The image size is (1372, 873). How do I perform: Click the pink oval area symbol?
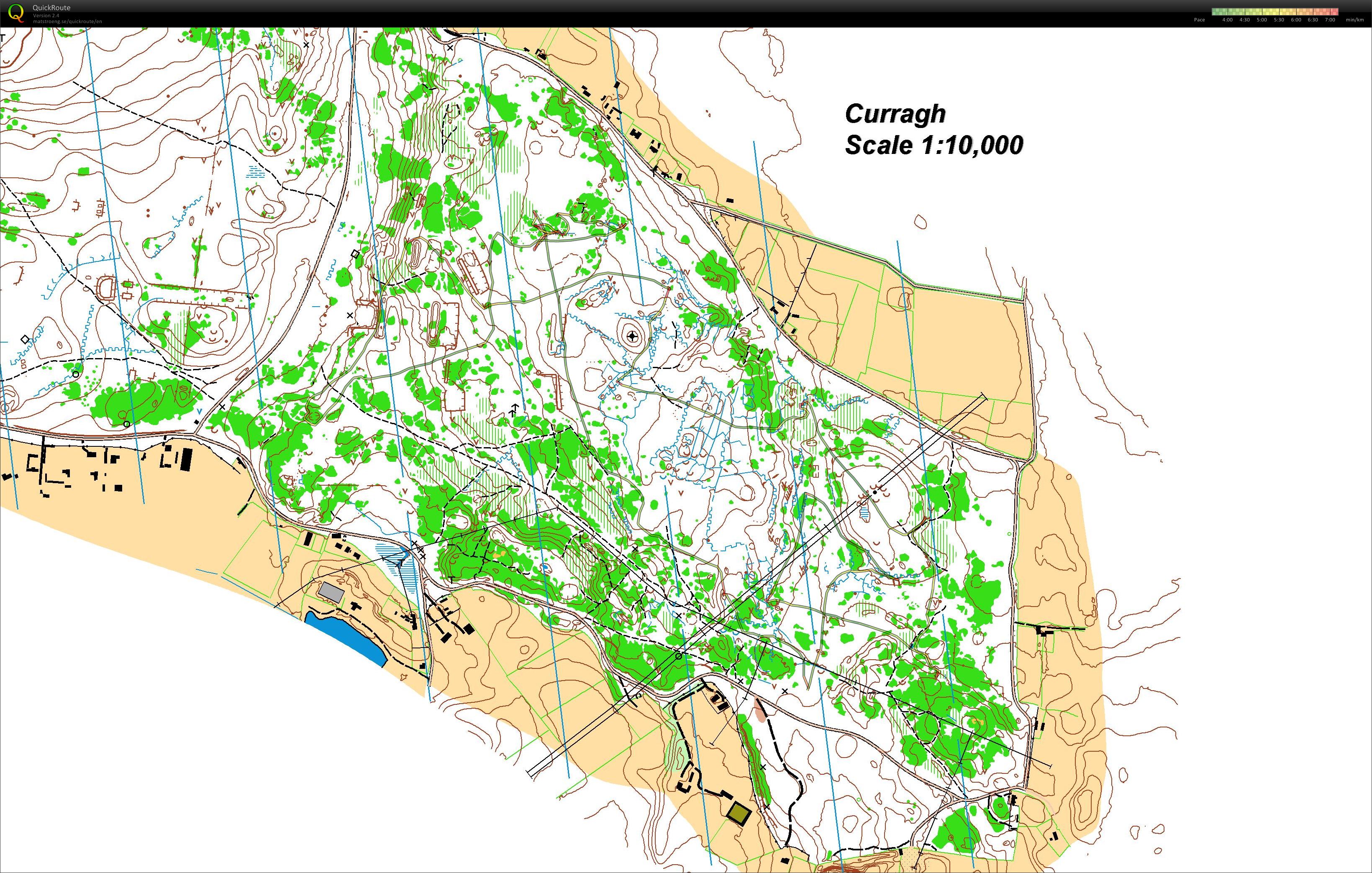[x=761, y=710]
